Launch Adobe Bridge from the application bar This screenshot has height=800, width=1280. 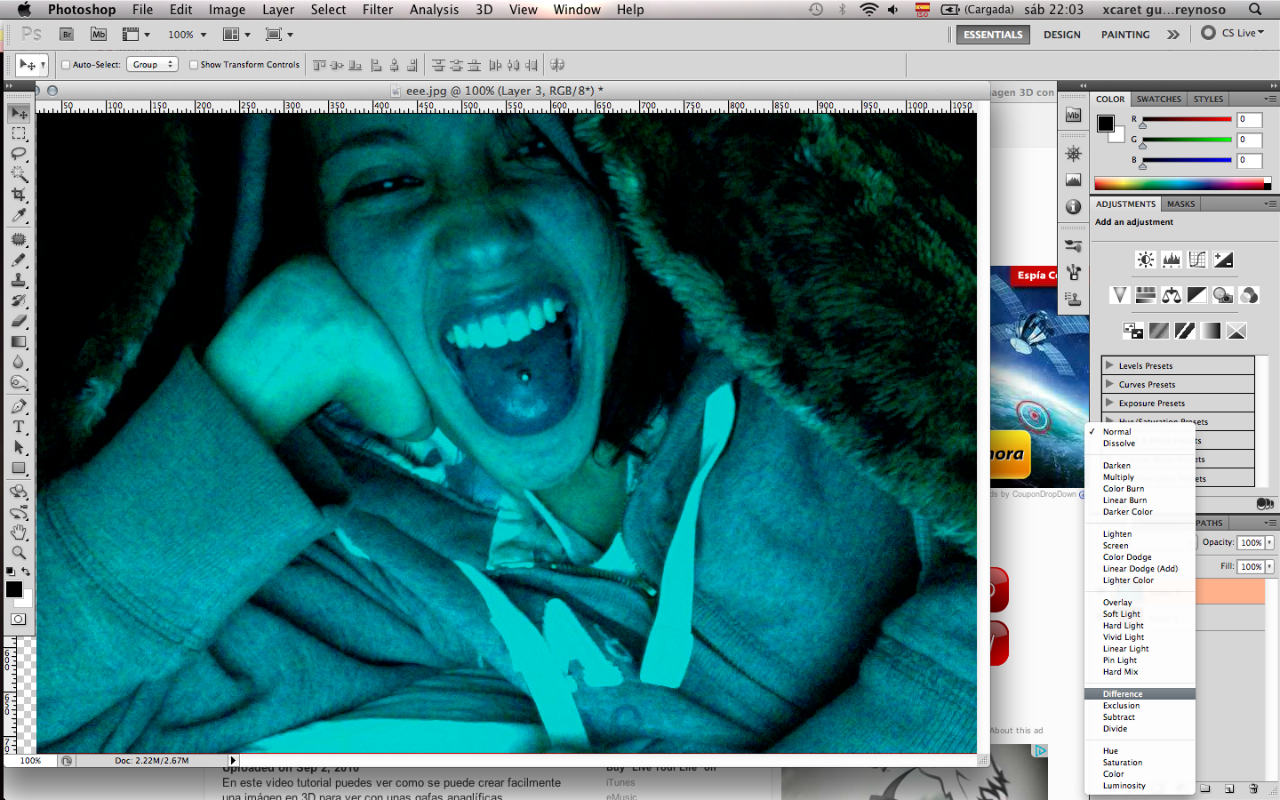pos(67,34)
